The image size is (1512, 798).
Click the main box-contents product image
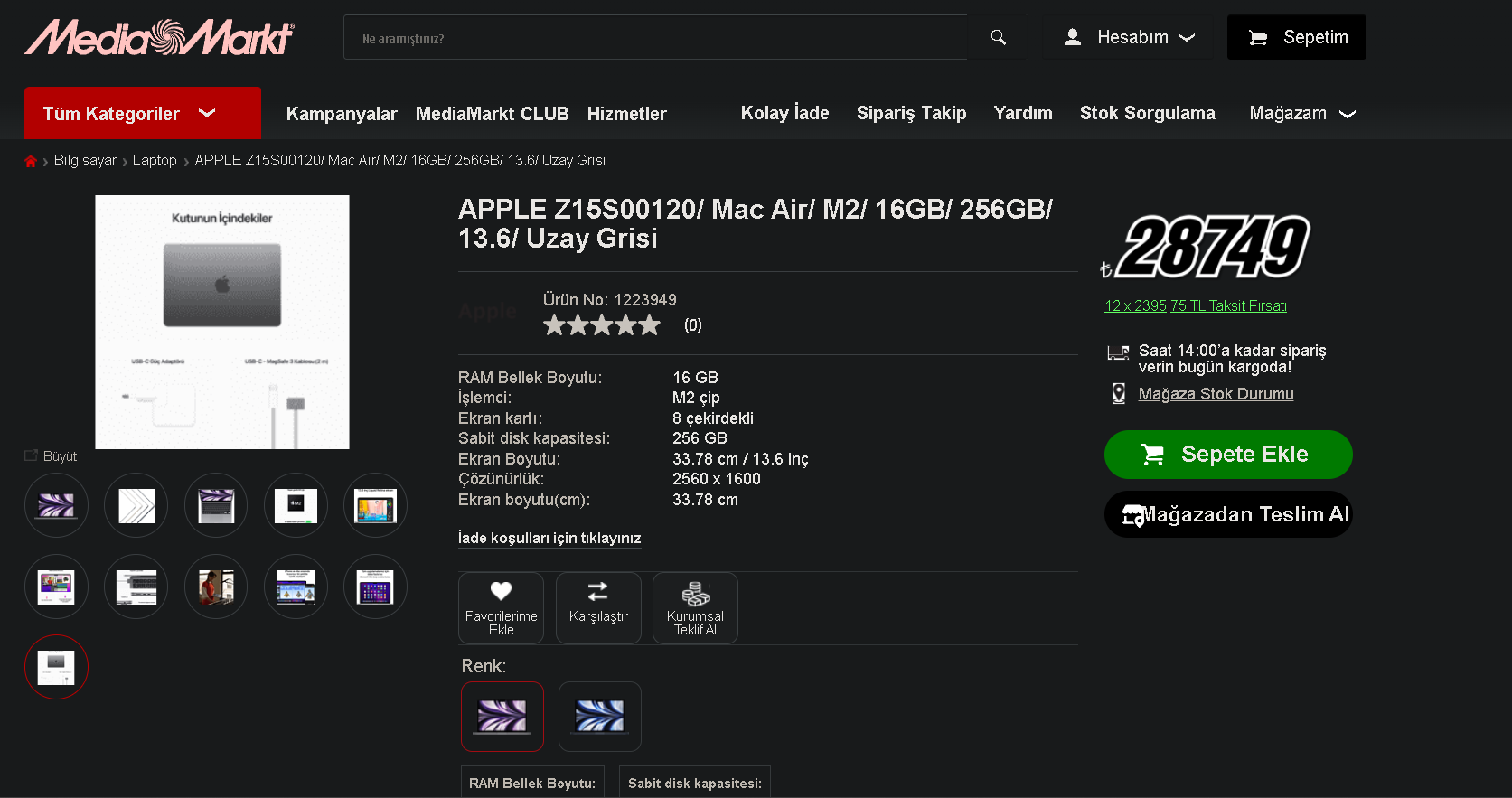(x=222, y=322)
